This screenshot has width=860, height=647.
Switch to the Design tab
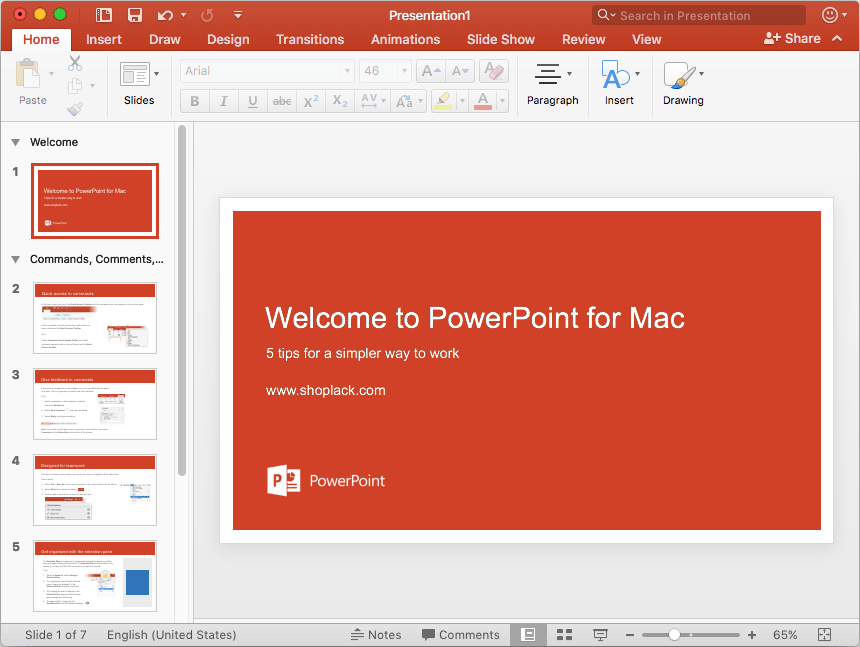pyautogui.click(x=228, y=39)
